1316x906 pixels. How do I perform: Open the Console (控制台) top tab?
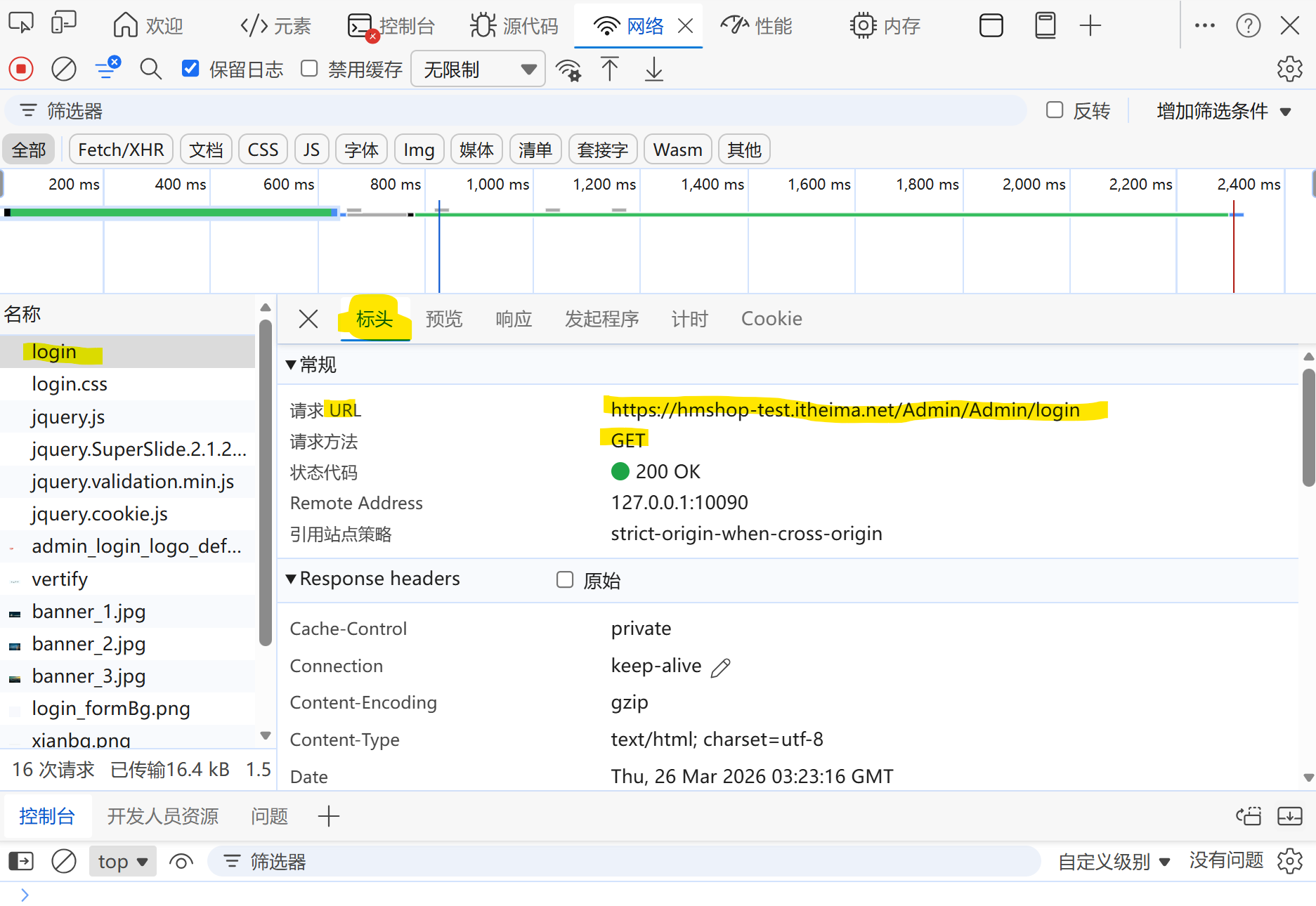[392, 26]
